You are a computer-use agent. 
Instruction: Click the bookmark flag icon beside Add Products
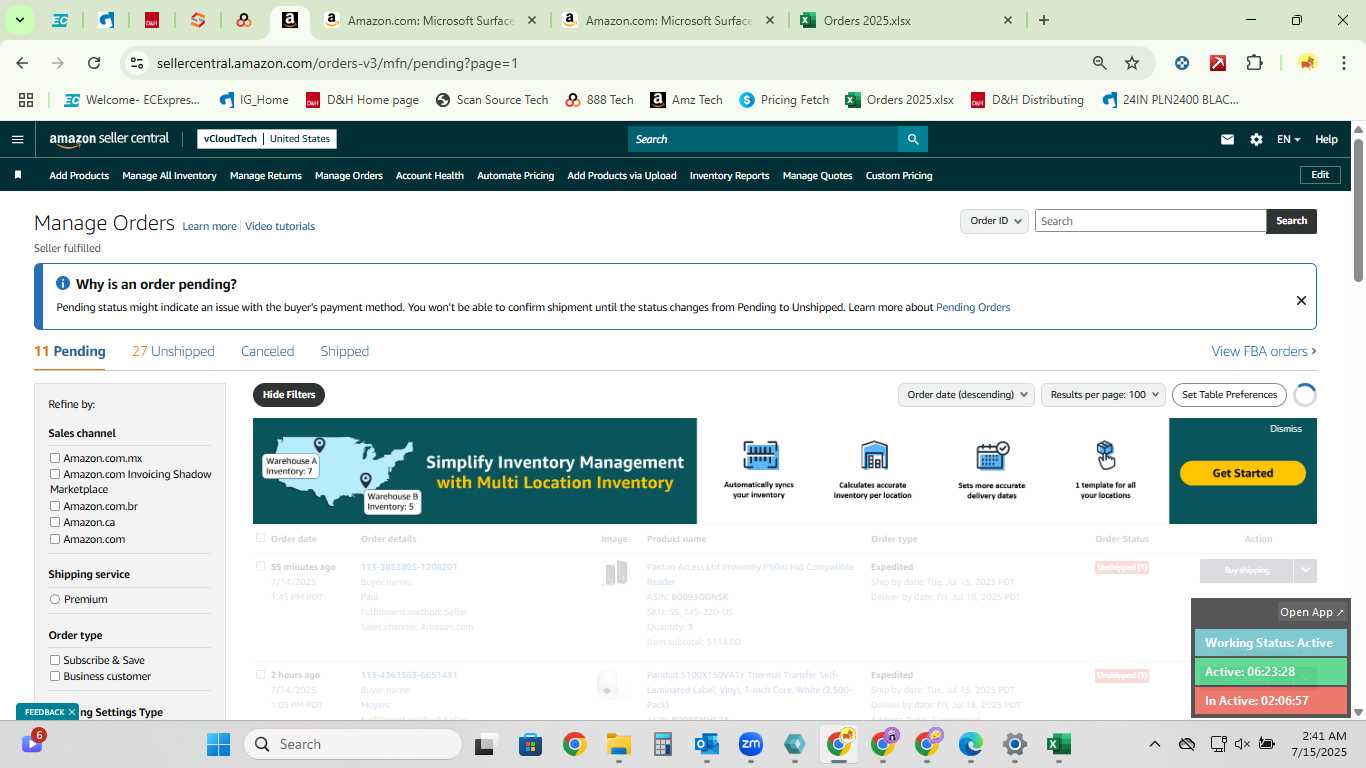click(18, 175)
